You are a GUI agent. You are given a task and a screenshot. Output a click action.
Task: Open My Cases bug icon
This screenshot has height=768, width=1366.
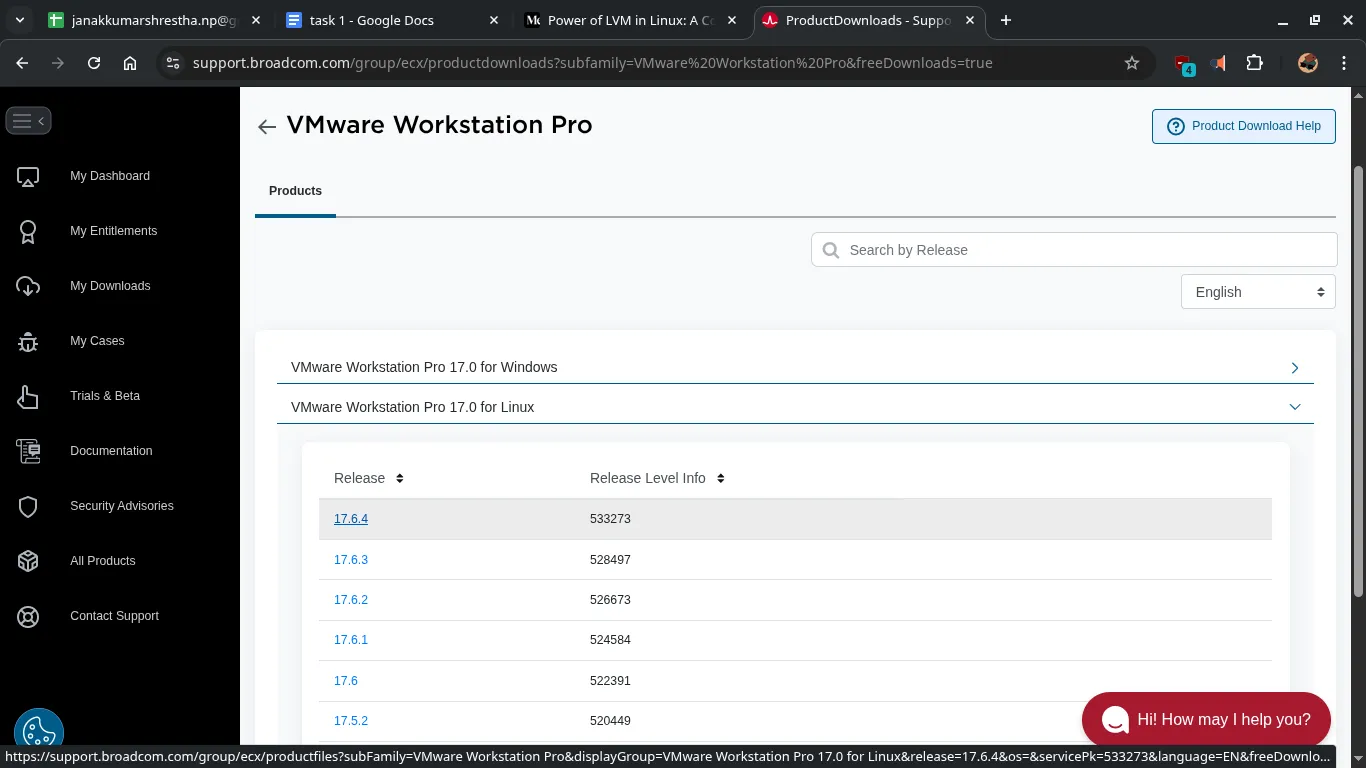click(x=28, y=342)
